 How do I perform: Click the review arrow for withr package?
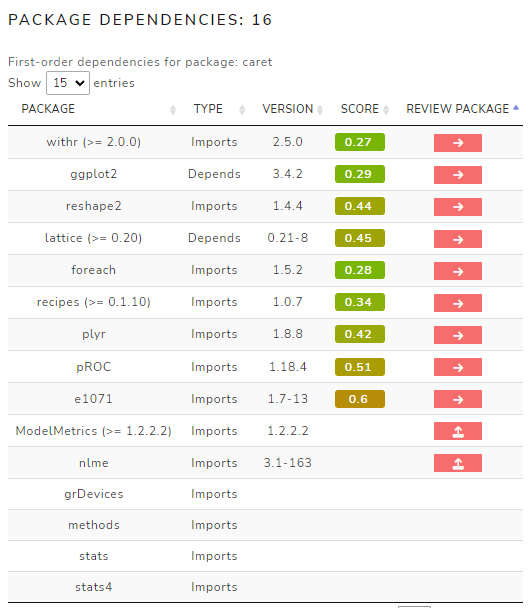pos(457,143)
